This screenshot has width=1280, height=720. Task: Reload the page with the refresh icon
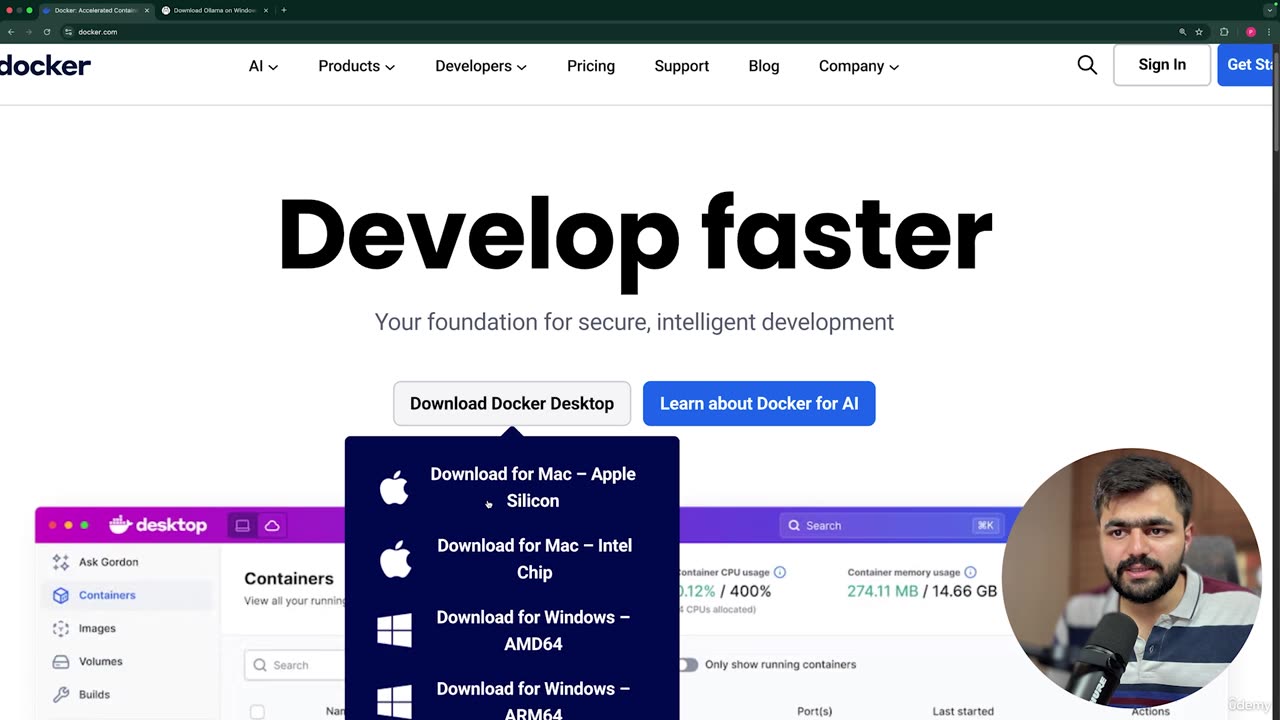click(46, 32)
